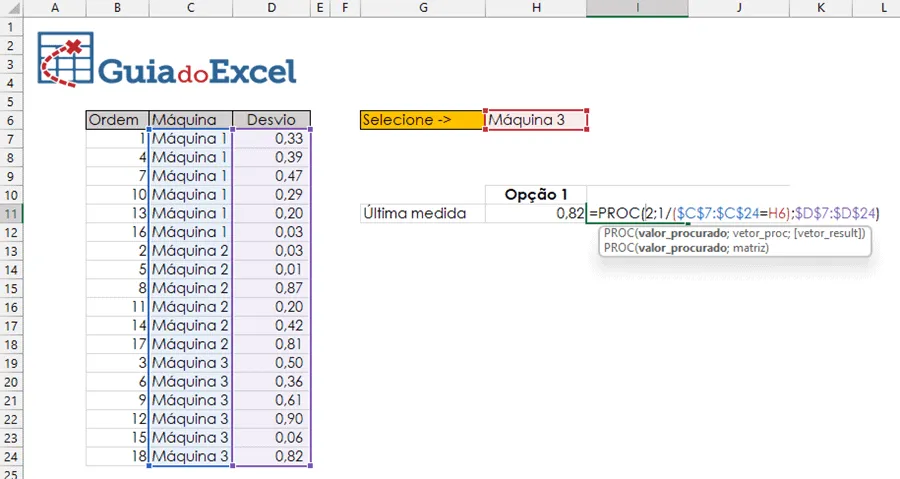This screenshot has width=900, height=479.
Task: Click the $D$7:$D$24 reference in formula
Action: click(x=835, y=213)
